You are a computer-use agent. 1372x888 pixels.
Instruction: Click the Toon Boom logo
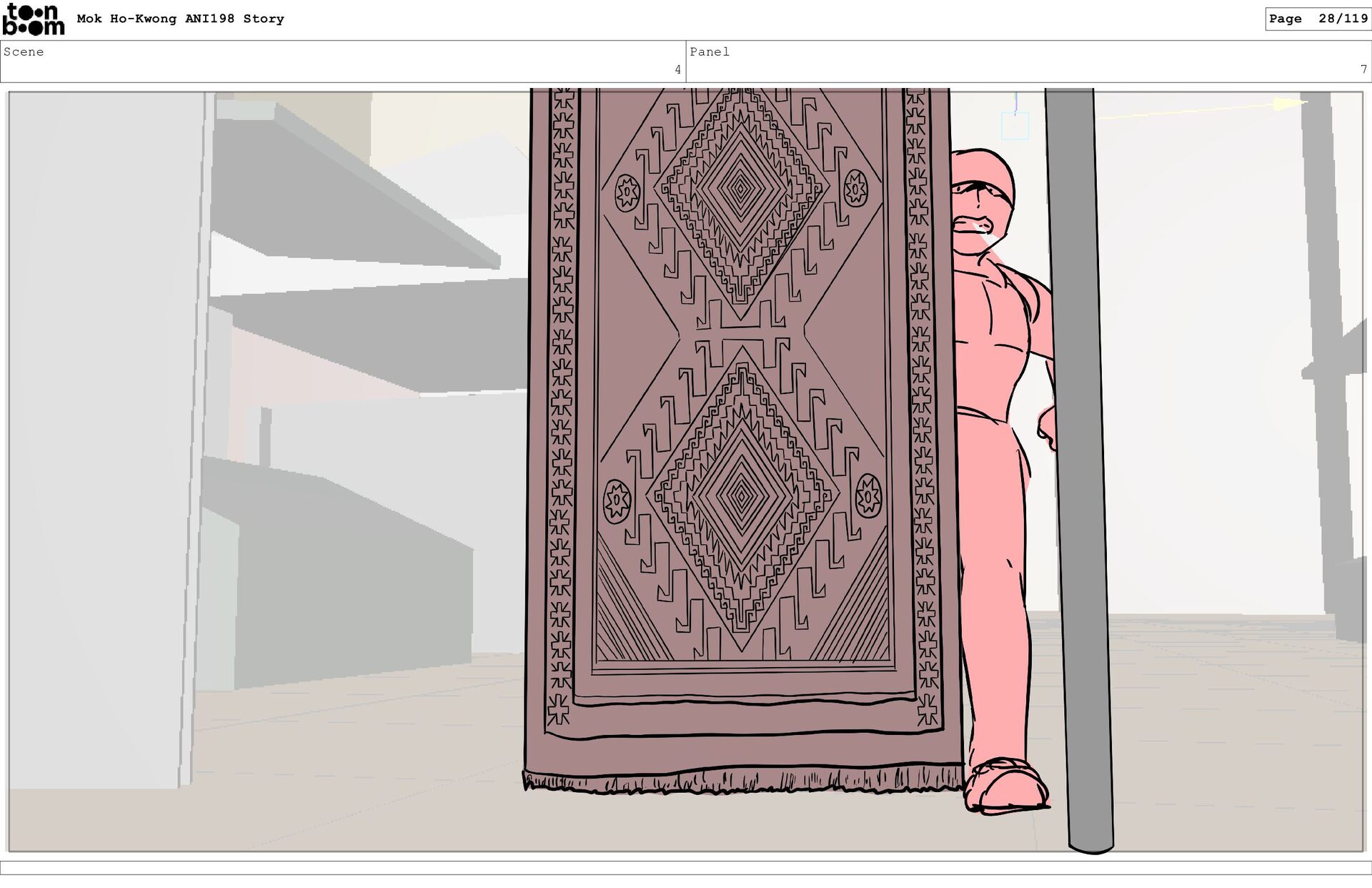point(33,19)
